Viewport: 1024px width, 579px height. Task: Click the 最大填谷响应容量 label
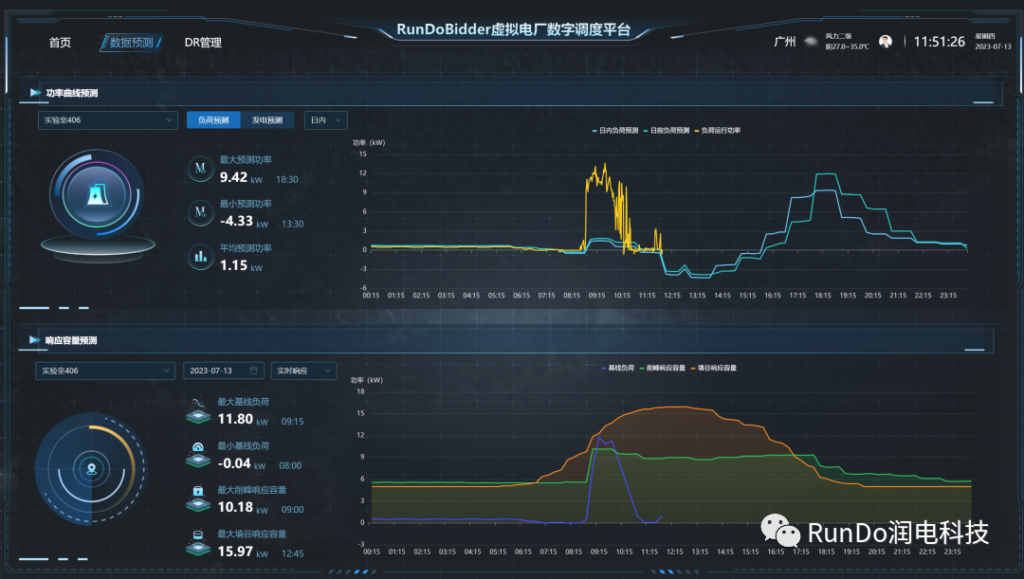tap(252, 534)
